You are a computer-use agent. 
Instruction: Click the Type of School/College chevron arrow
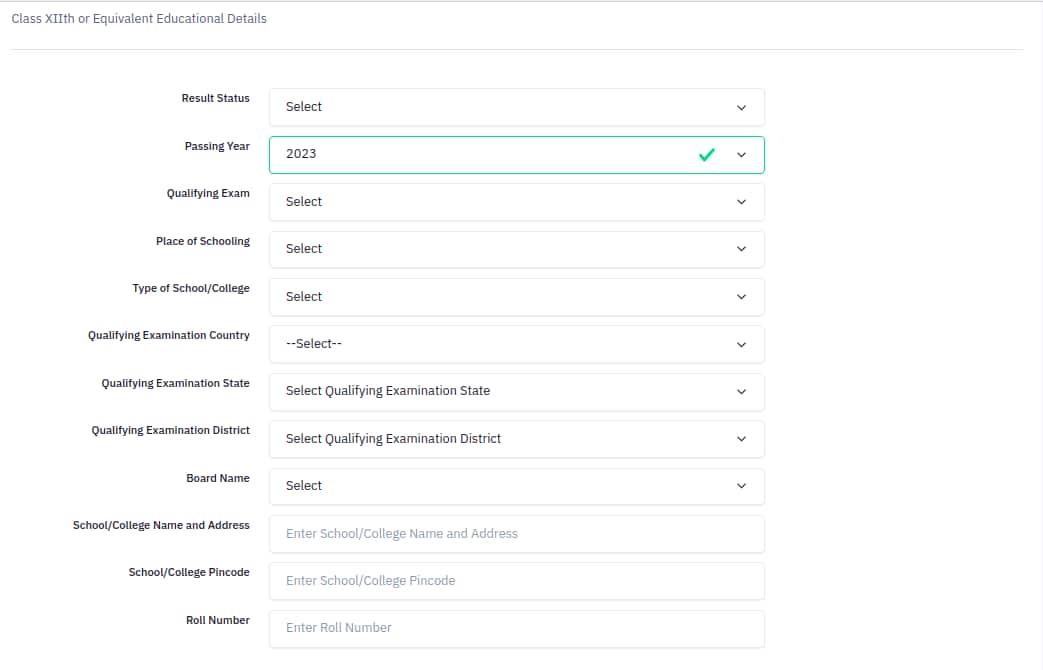tap(741, 296)
